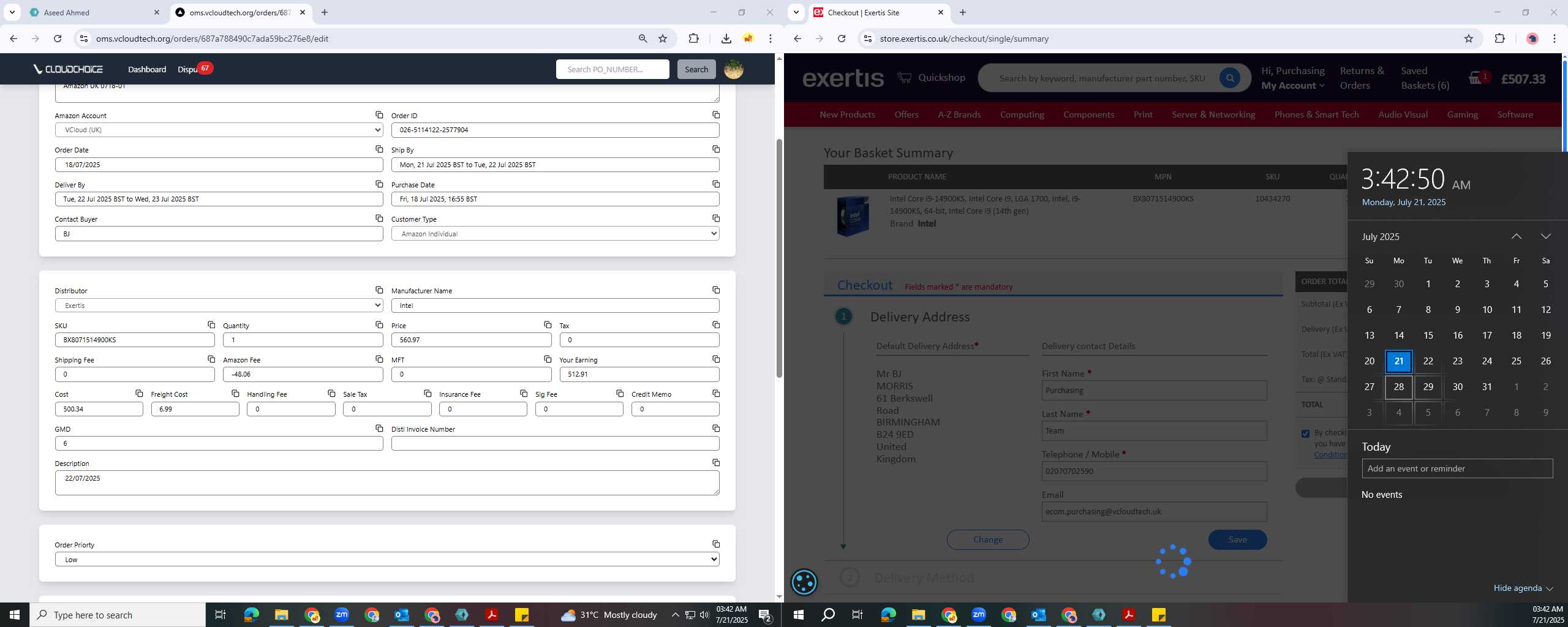1568x627 pixels.
Task: Open the Dashboard menu in CloudChoice
Action: tap(147, 69)
